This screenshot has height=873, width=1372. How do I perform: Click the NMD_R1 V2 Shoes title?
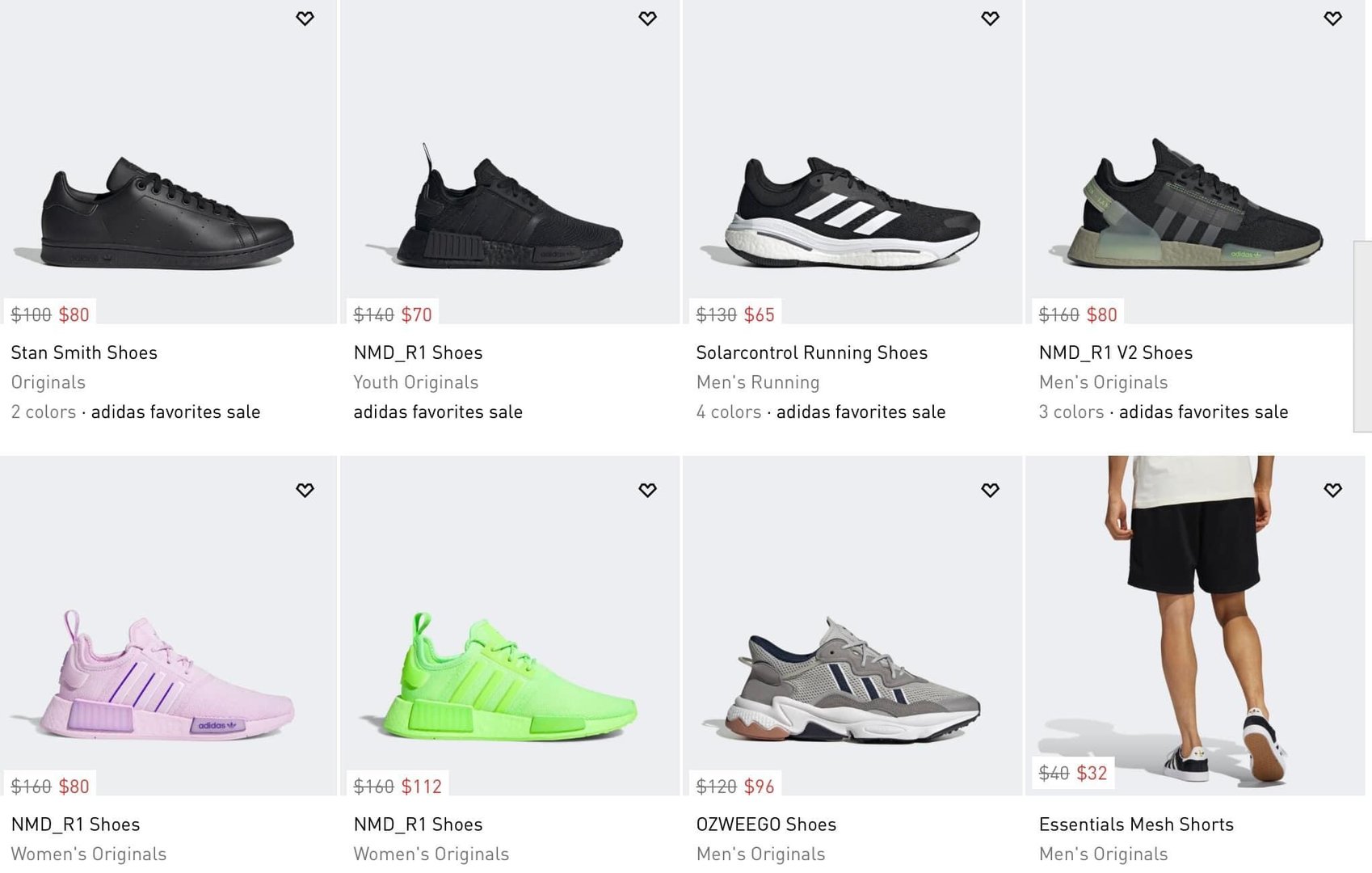1115,352
